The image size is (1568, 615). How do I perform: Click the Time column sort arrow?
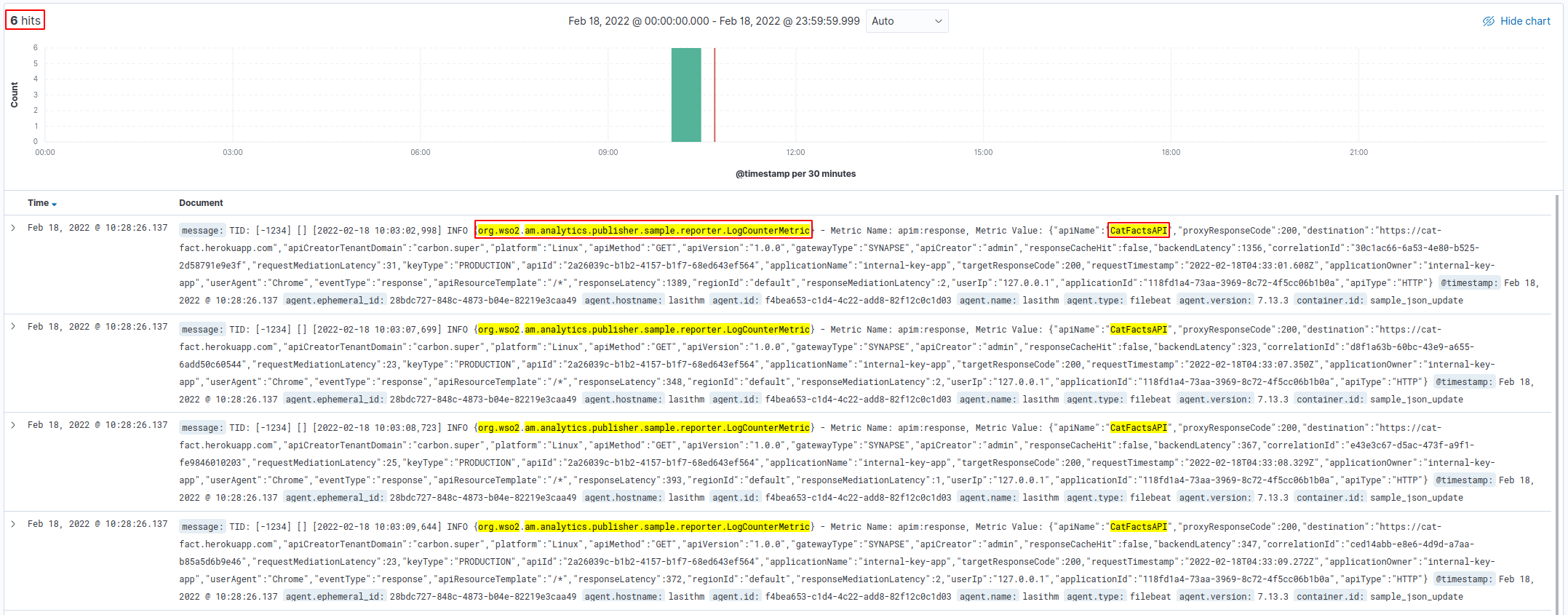(x=55, y=204)
